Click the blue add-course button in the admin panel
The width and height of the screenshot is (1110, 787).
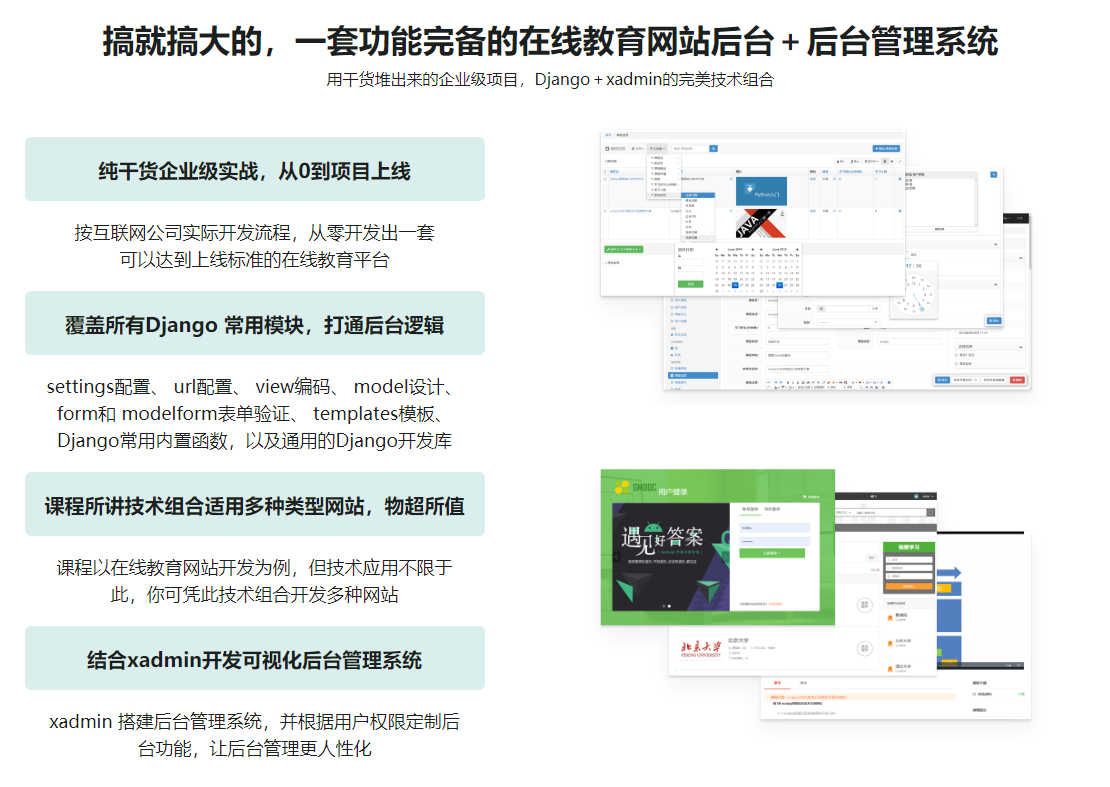(x=887, y=148)
